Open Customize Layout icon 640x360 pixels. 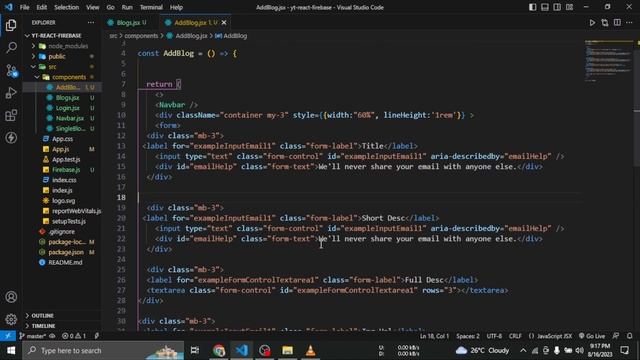click(569, 7)
